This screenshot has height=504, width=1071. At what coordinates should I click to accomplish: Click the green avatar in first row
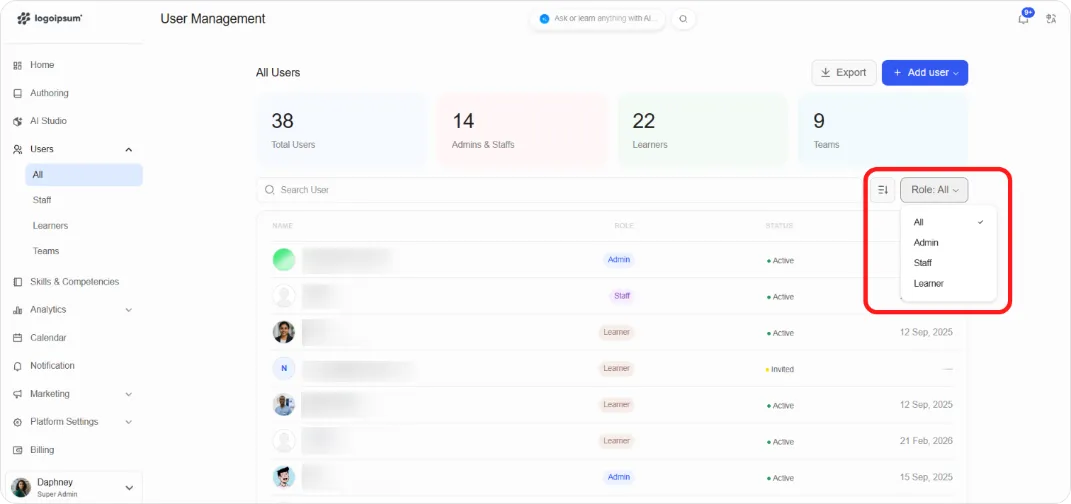(283, 260)
